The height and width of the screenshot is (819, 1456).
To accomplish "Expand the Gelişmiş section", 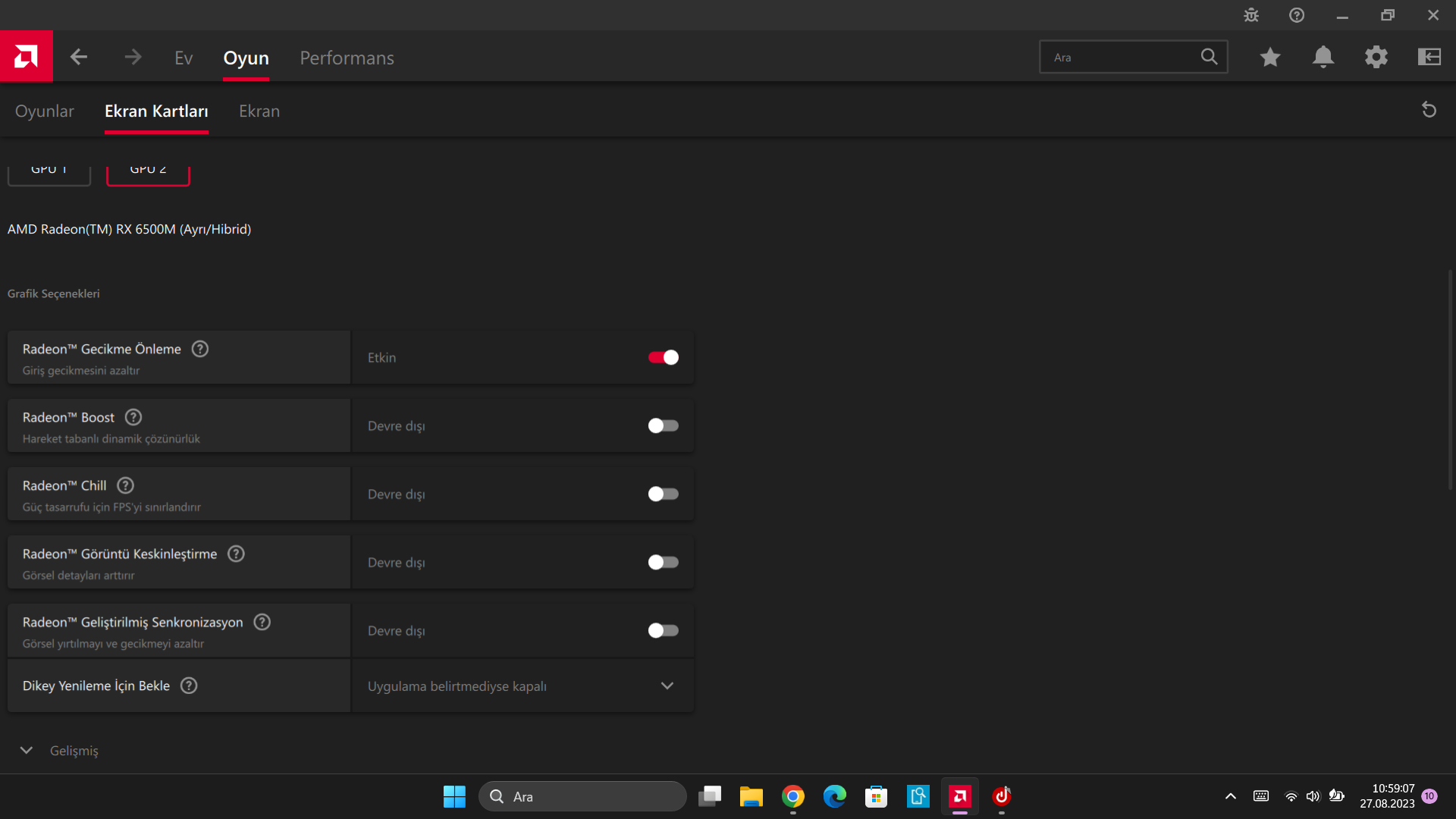I will [59, 750].
